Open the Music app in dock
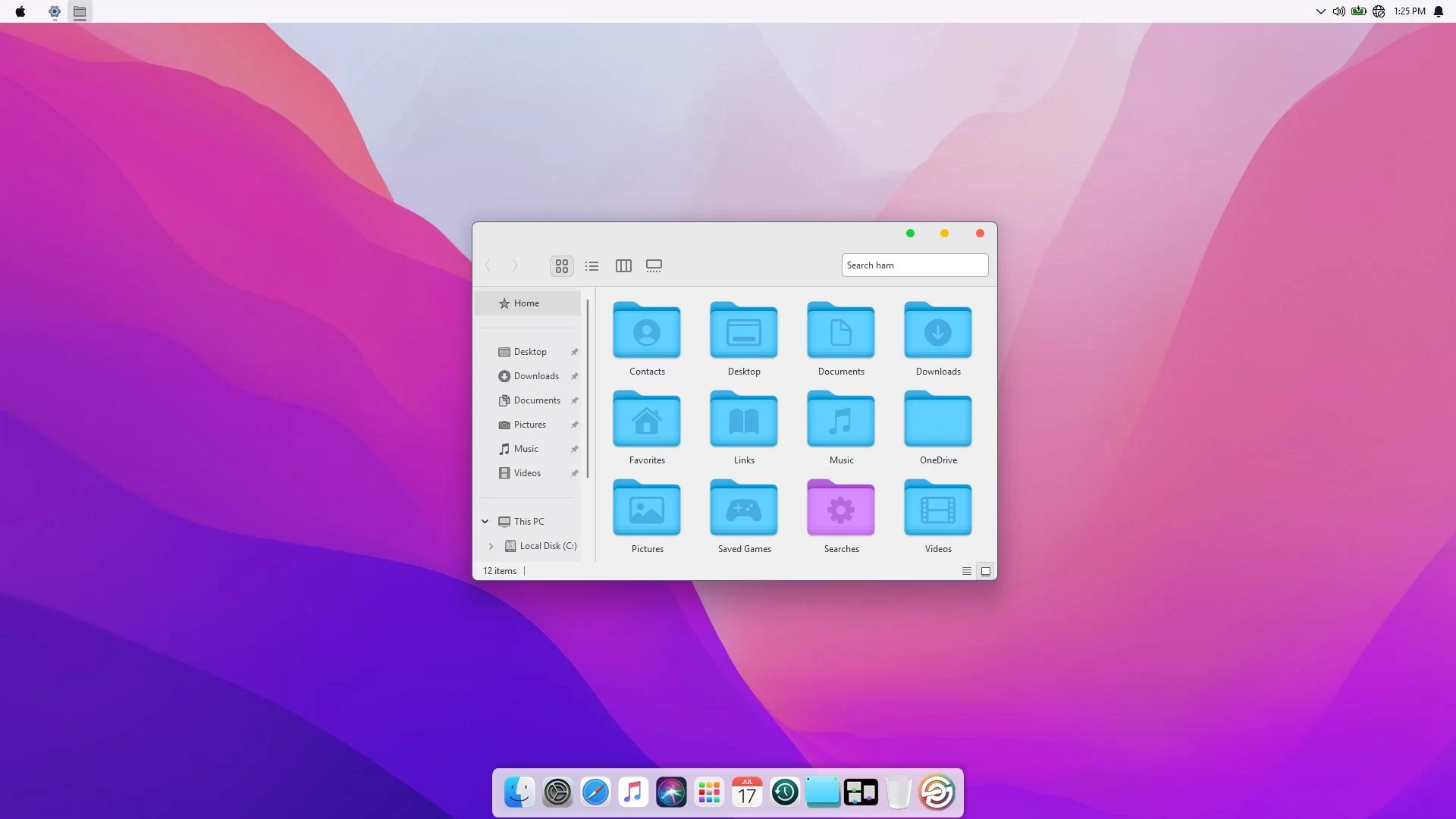The image size is (1456, 819). click(633, 792)
